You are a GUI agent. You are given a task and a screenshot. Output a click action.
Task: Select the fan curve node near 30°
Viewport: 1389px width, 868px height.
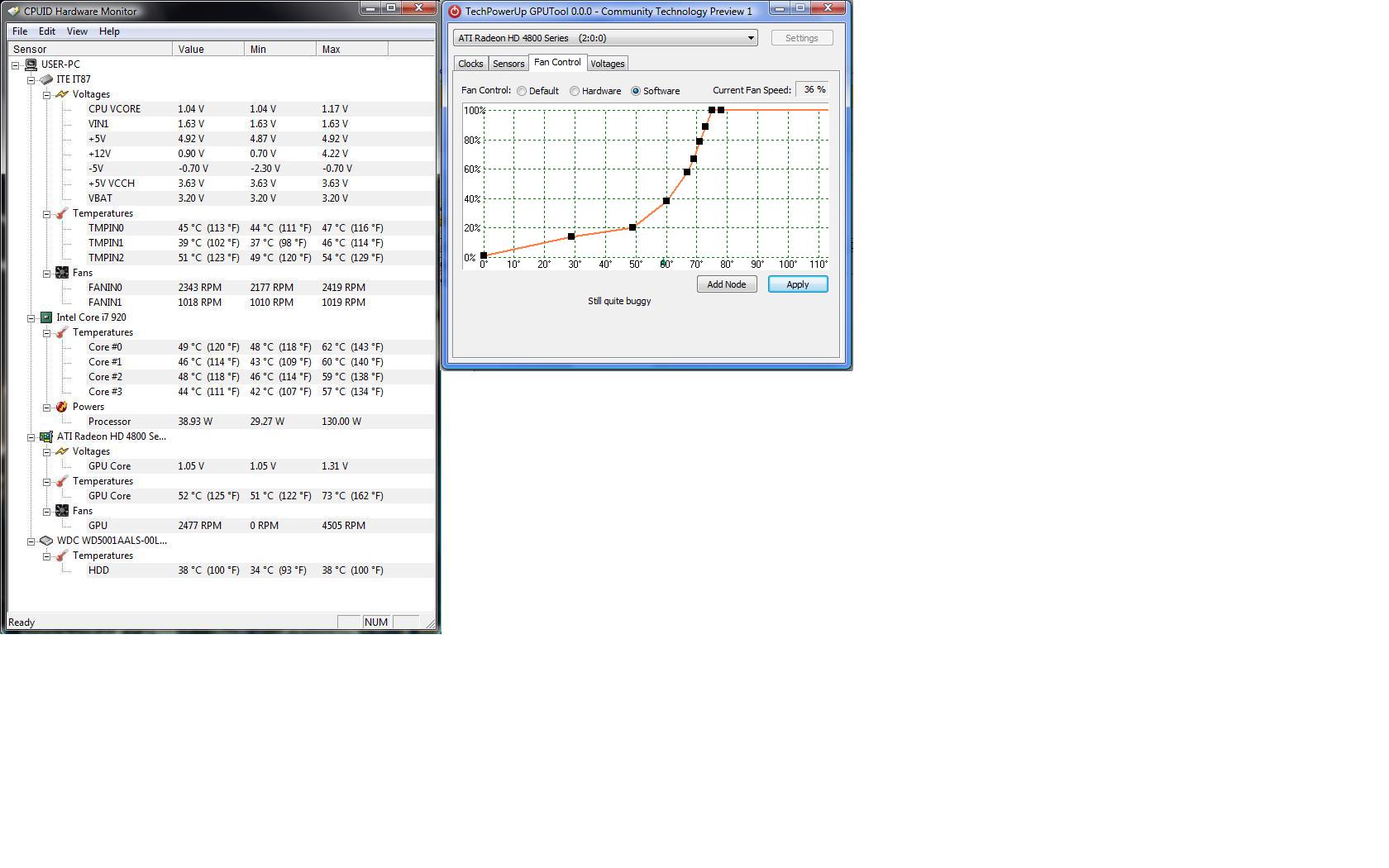(x=571, y=237)
